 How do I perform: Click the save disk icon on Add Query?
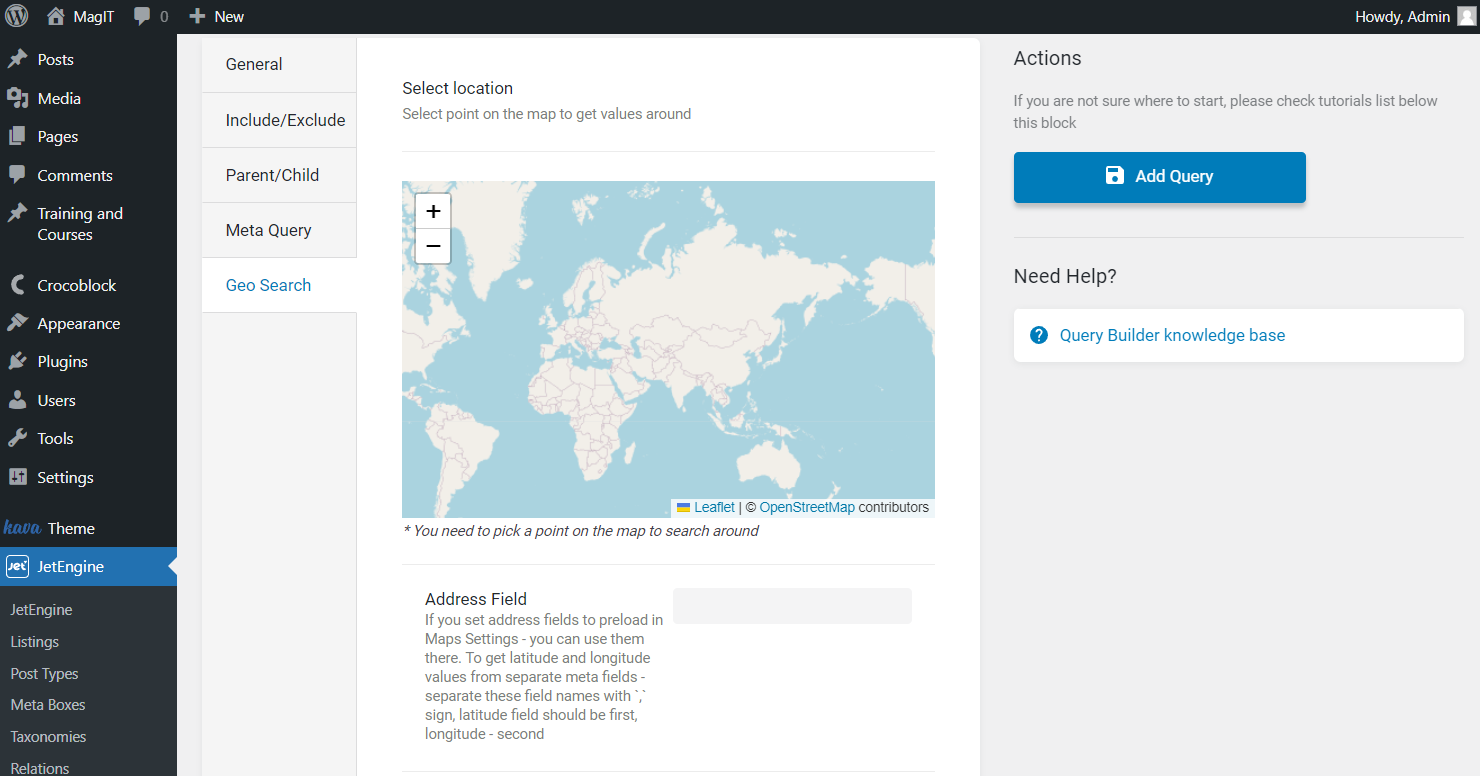pyautogui.click(x=1114, y=176)
